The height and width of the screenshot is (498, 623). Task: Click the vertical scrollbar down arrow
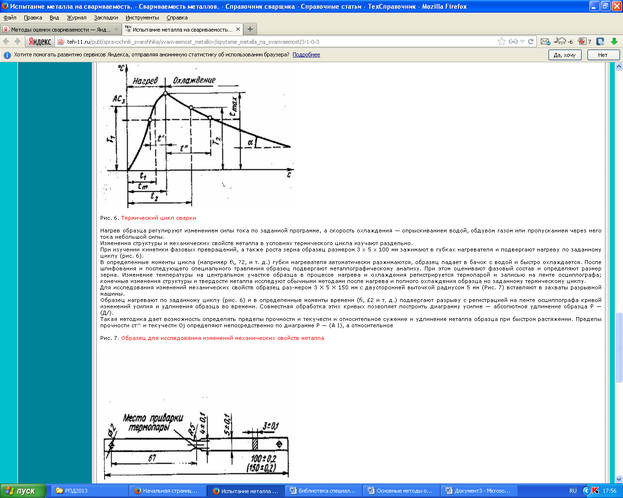(619, 479)
